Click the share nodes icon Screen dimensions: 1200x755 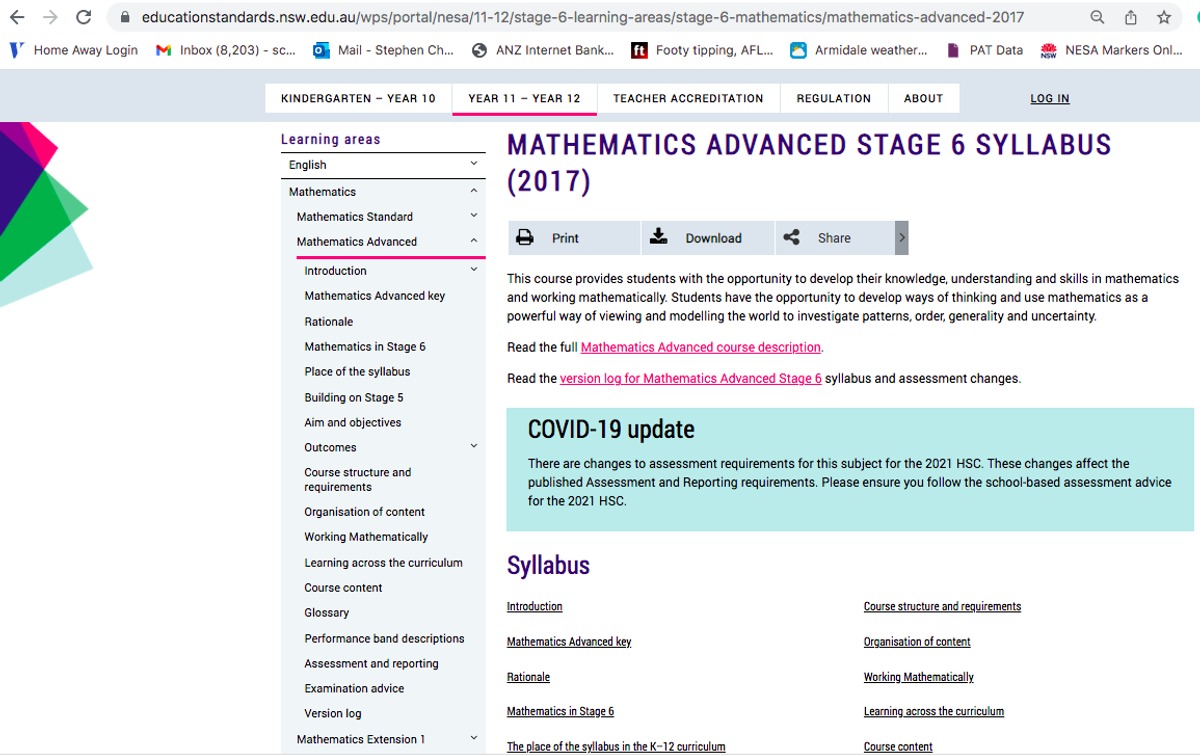pos(791,238)
